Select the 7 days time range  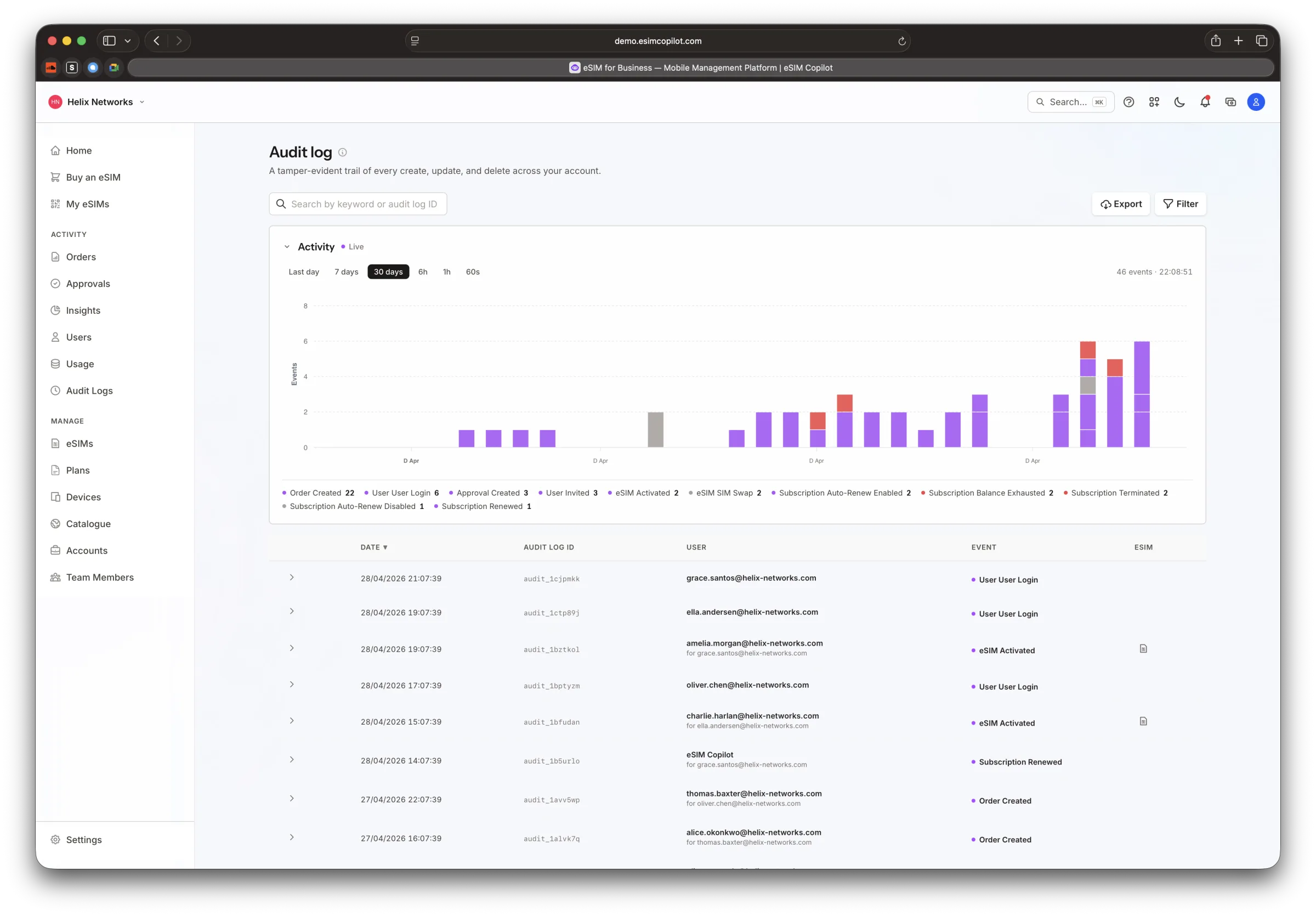[x=346, y=272]
